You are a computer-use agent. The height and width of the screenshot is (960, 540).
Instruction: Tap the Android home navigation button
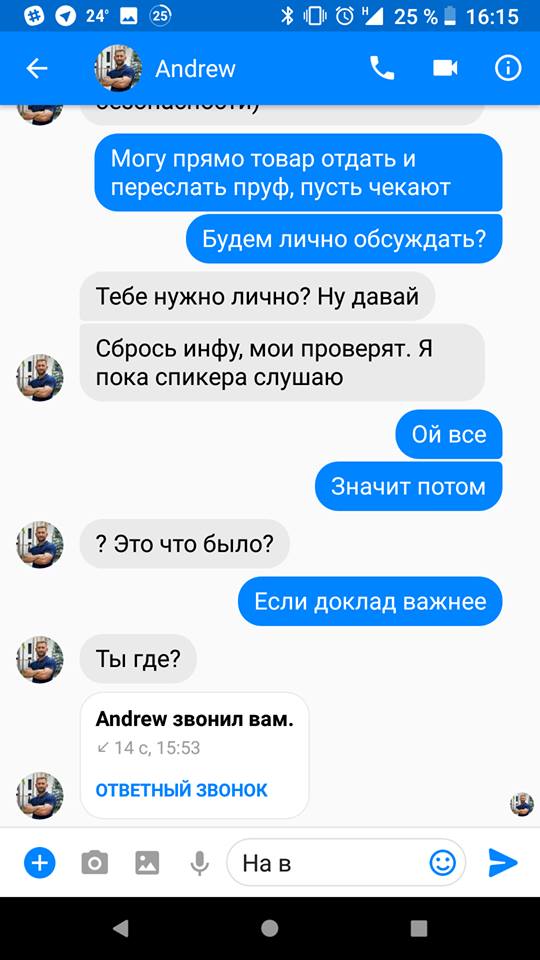(269, 928)
